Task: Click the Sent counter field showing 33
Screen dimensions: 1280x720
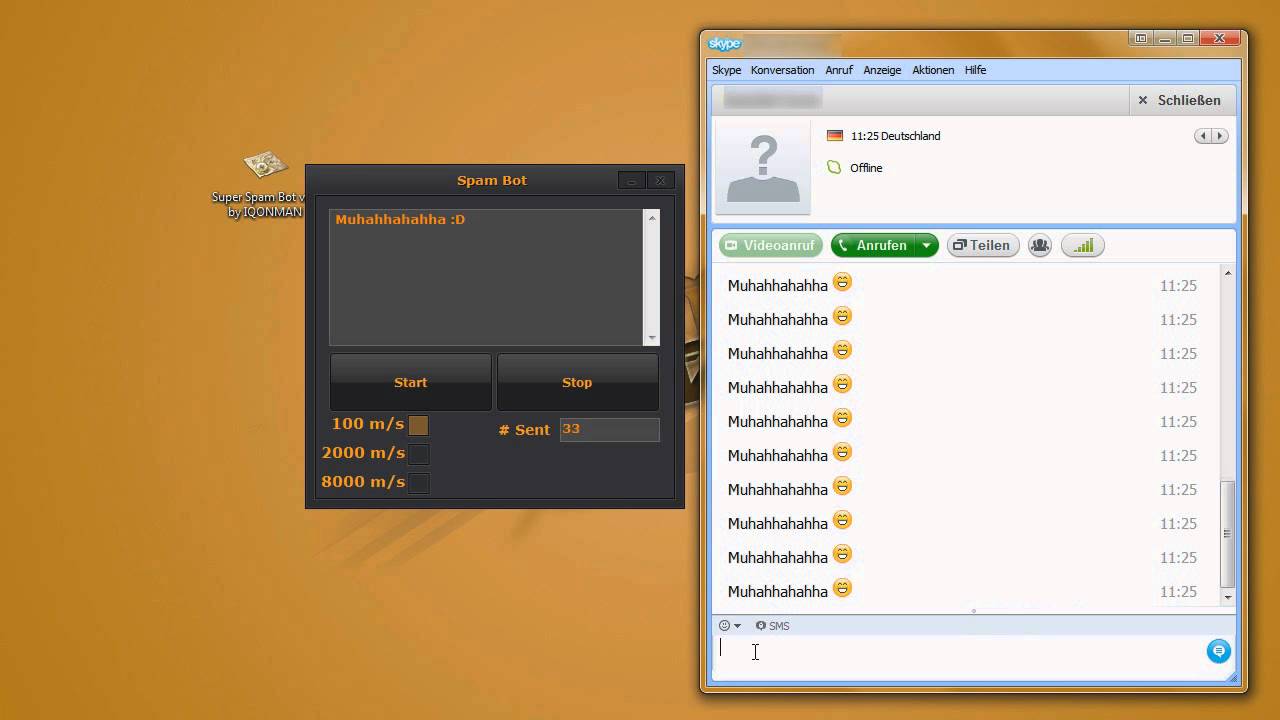Action: (609, 429)
